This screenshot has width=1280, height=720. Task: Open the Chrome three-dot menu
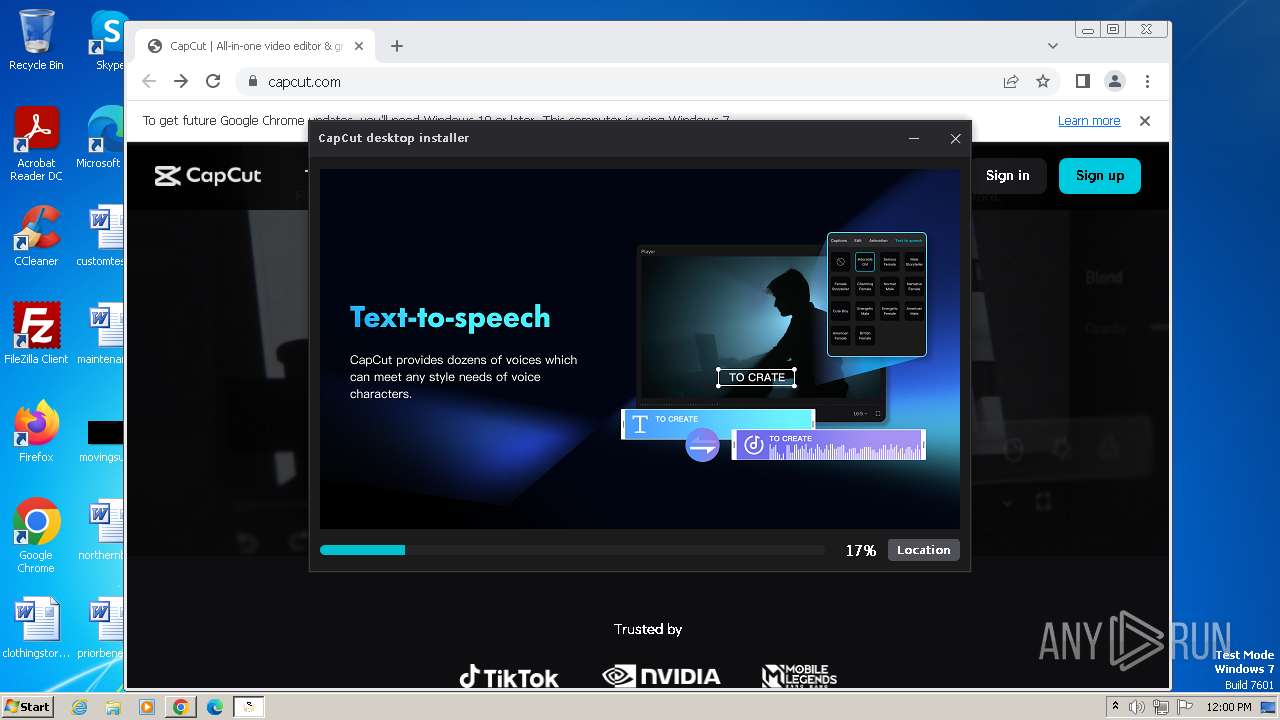[1147, 81]
